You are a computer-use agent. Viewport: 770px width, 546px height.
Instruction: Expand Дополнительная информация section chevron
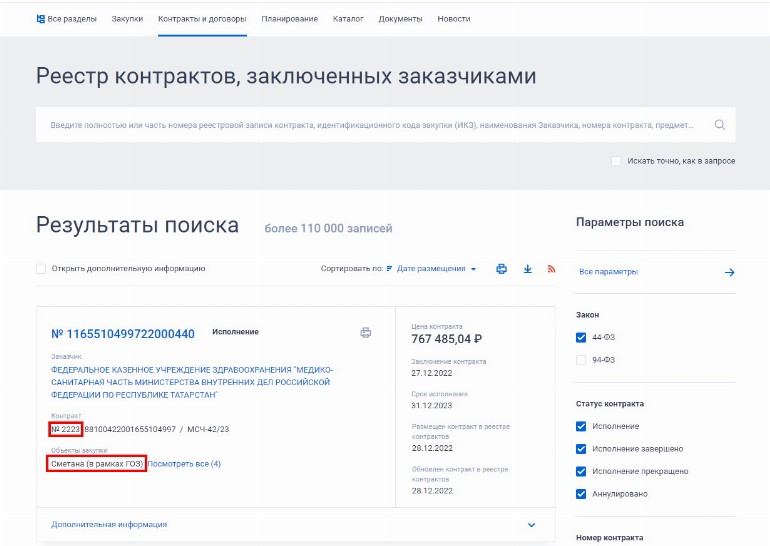(531, 524)
